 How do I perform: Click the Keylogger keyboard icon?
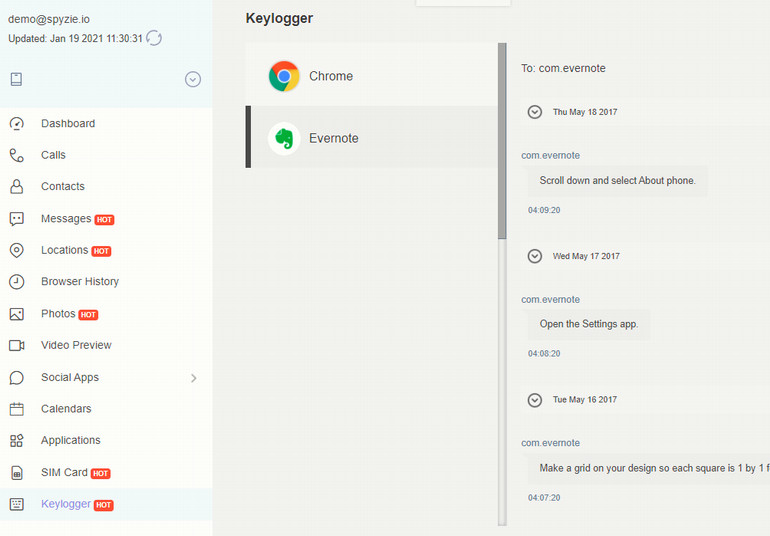(x=17, y=504)
